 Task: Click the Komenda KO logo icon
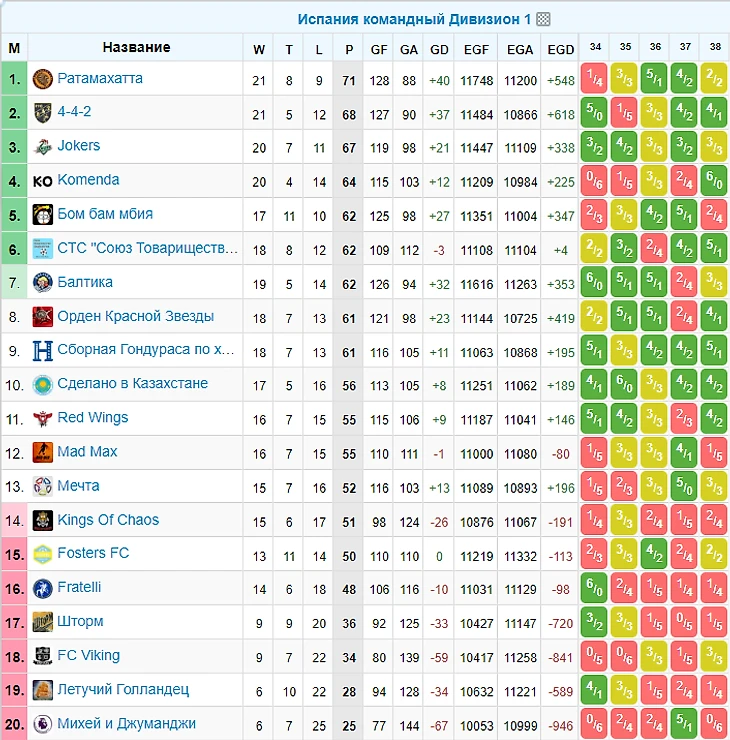click(42, 181)
